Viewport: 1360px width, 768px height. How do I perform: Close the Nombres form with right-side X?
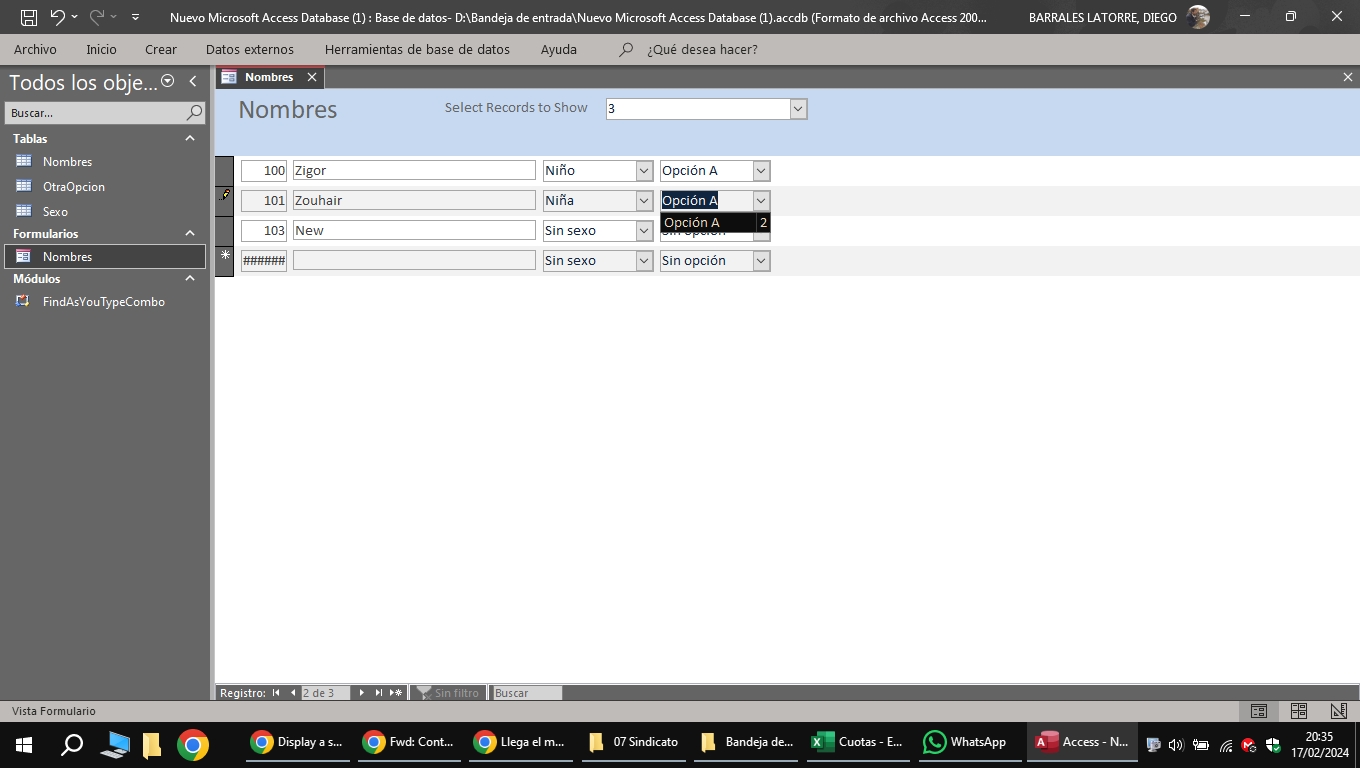point(1347,77)
